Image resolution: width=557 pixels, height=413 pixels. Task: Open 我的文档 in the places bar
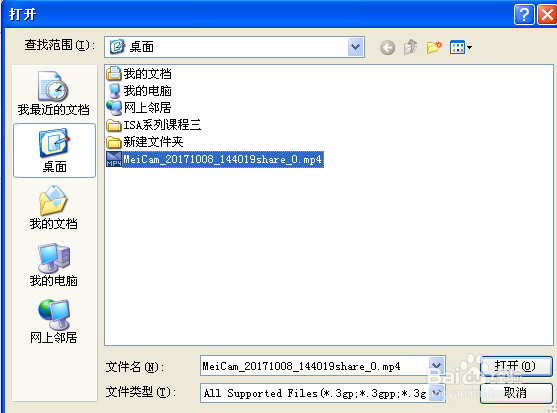point(53,208)
